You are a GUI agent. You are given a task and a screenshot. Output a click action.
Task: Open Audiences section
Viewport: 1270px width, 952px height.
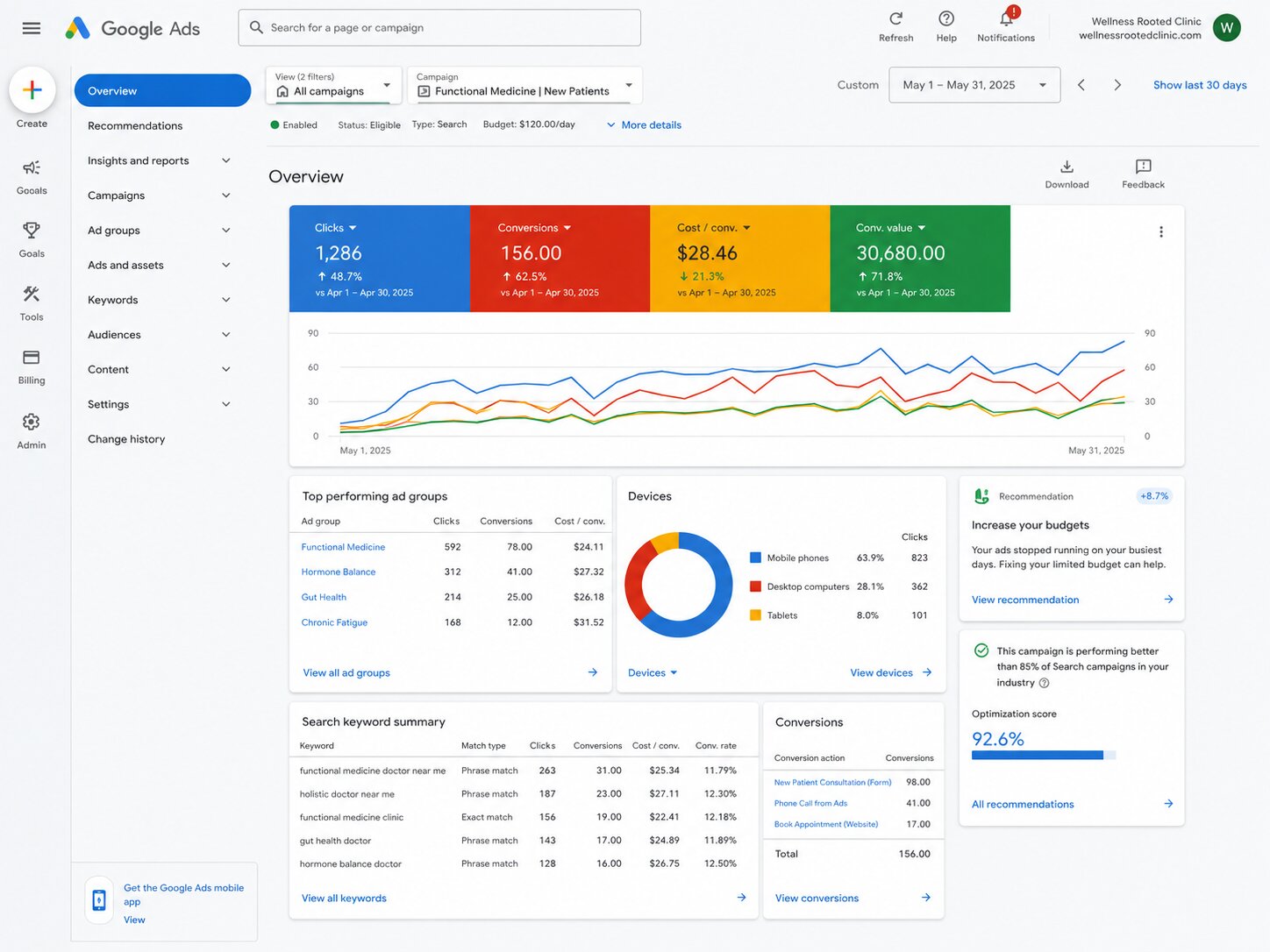click(161, 335)
